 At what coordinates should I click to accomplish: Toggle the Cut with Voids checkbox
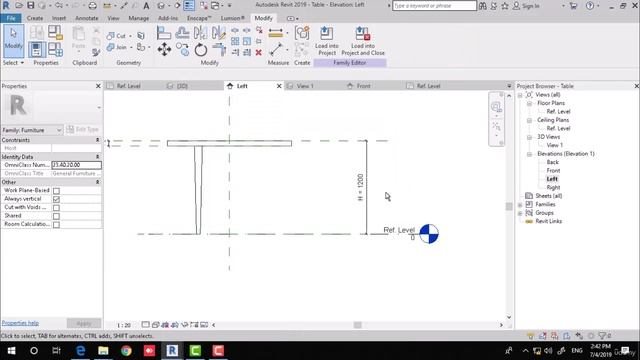pos(56,208)
